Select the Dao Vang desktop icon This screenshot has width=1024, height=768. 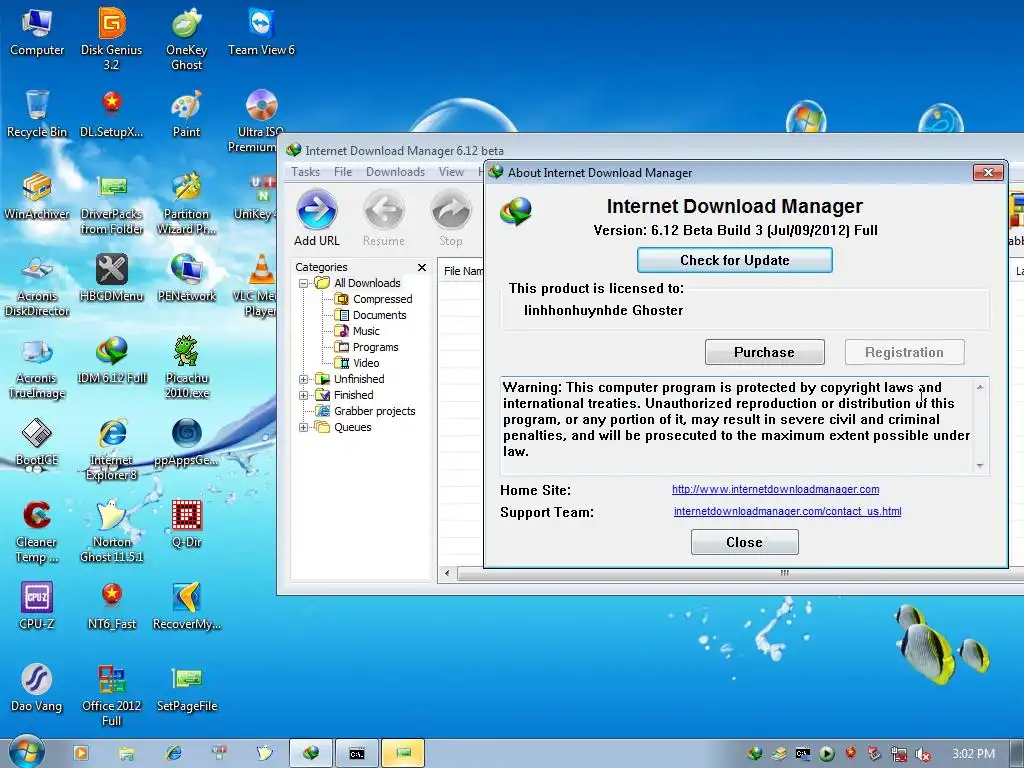(x=37, y=688)
